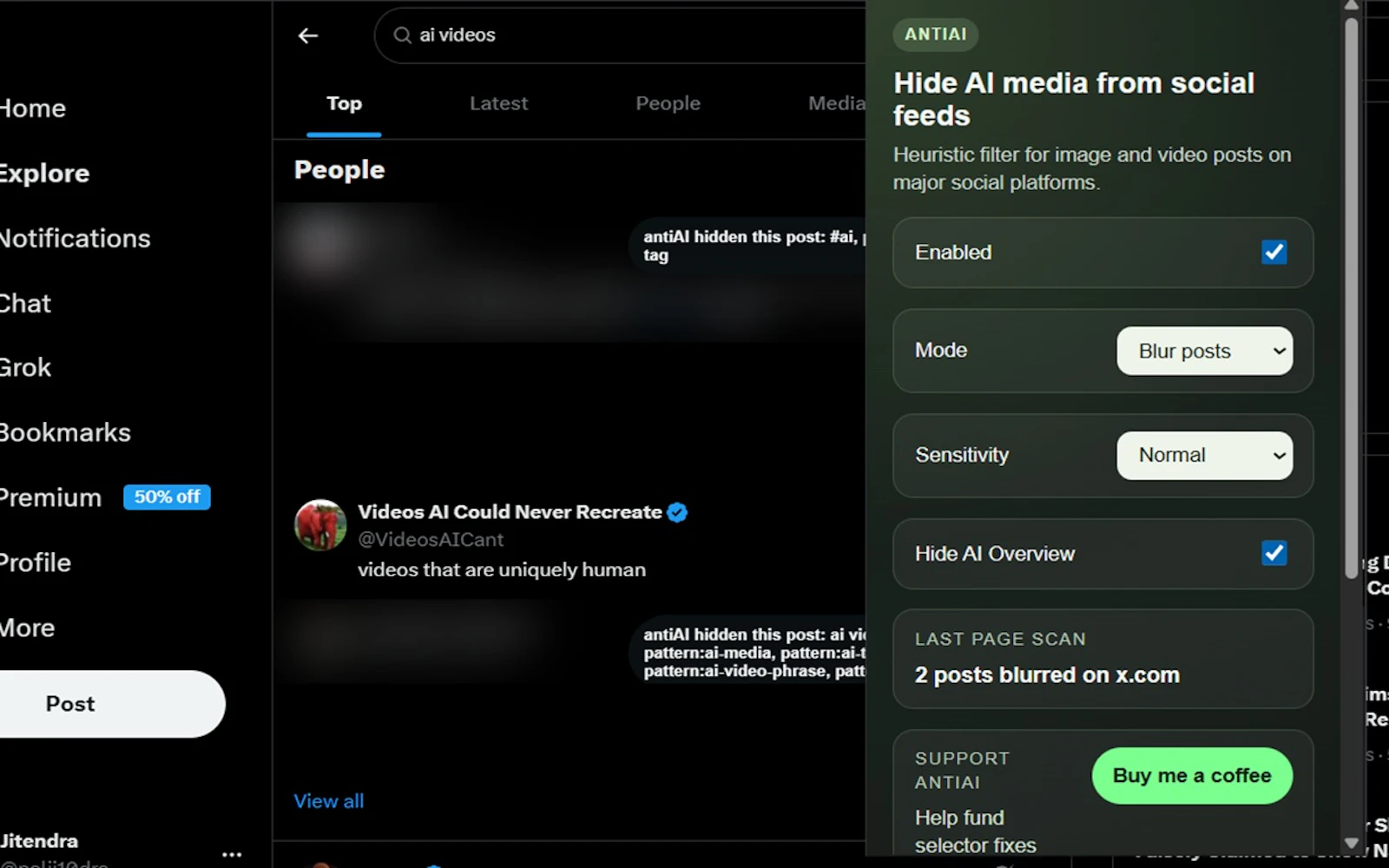Open the Sensitivity dropdown set to Normal

pyautogui.click(x=1204, y=456)
